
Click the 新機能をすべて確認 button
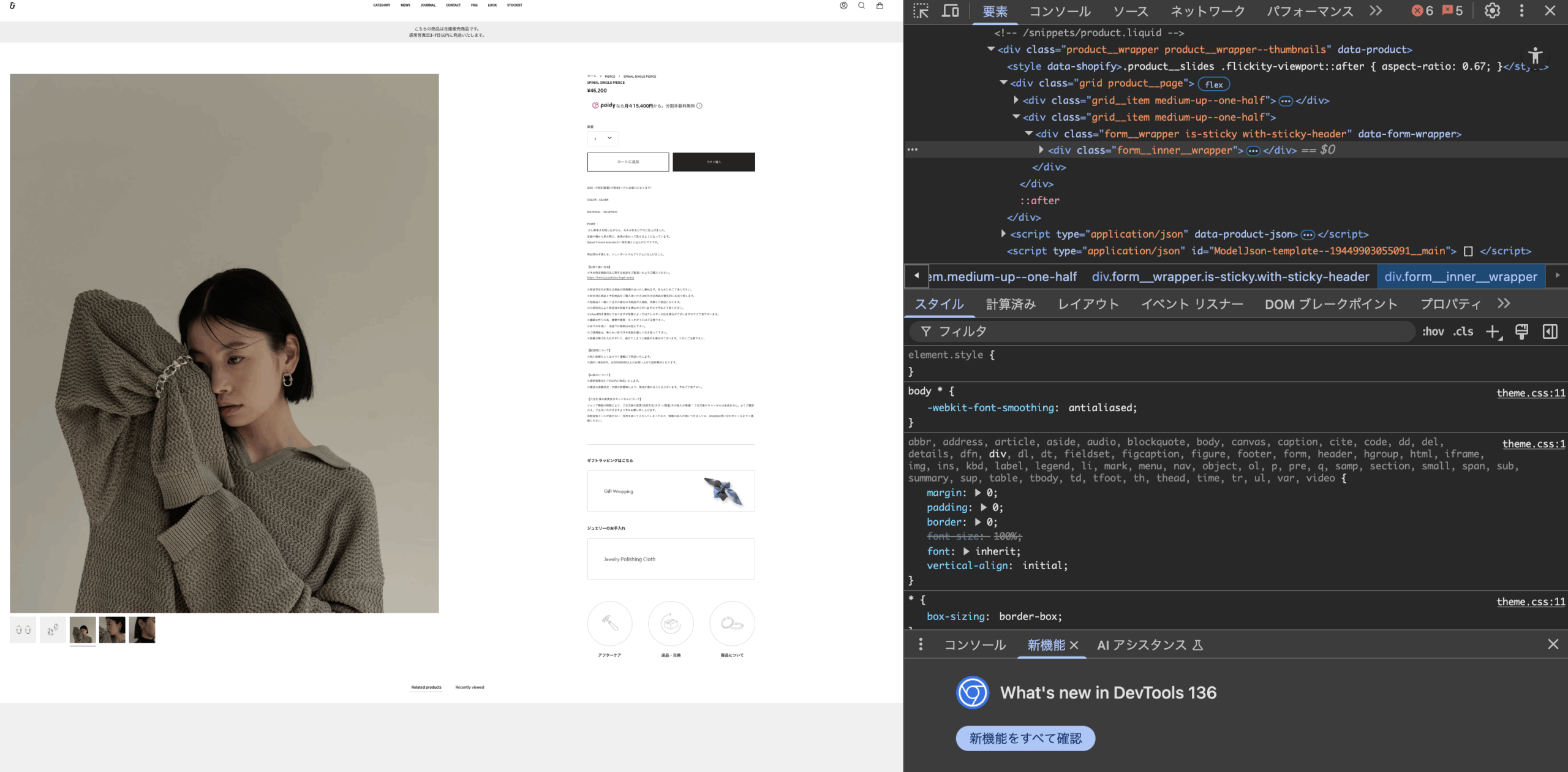pyautogui.click(x=1025, y=738)
